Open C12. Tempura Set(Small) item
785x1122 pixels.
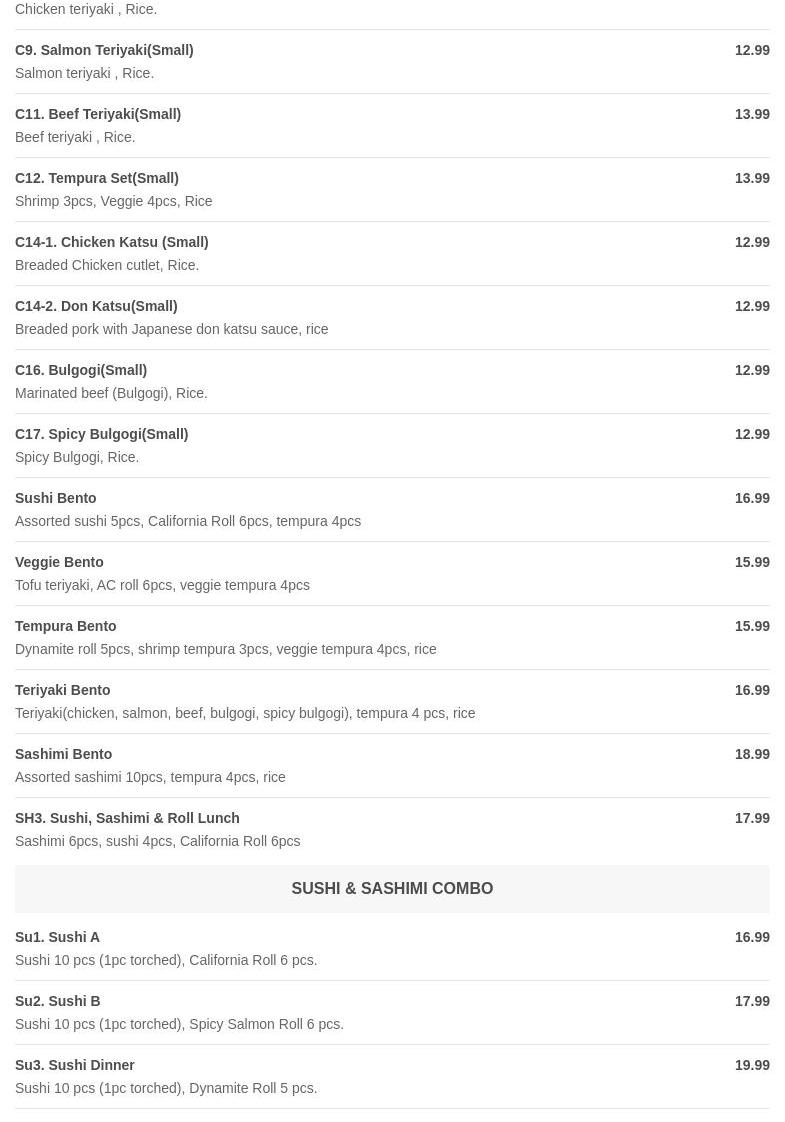point(97,178)
